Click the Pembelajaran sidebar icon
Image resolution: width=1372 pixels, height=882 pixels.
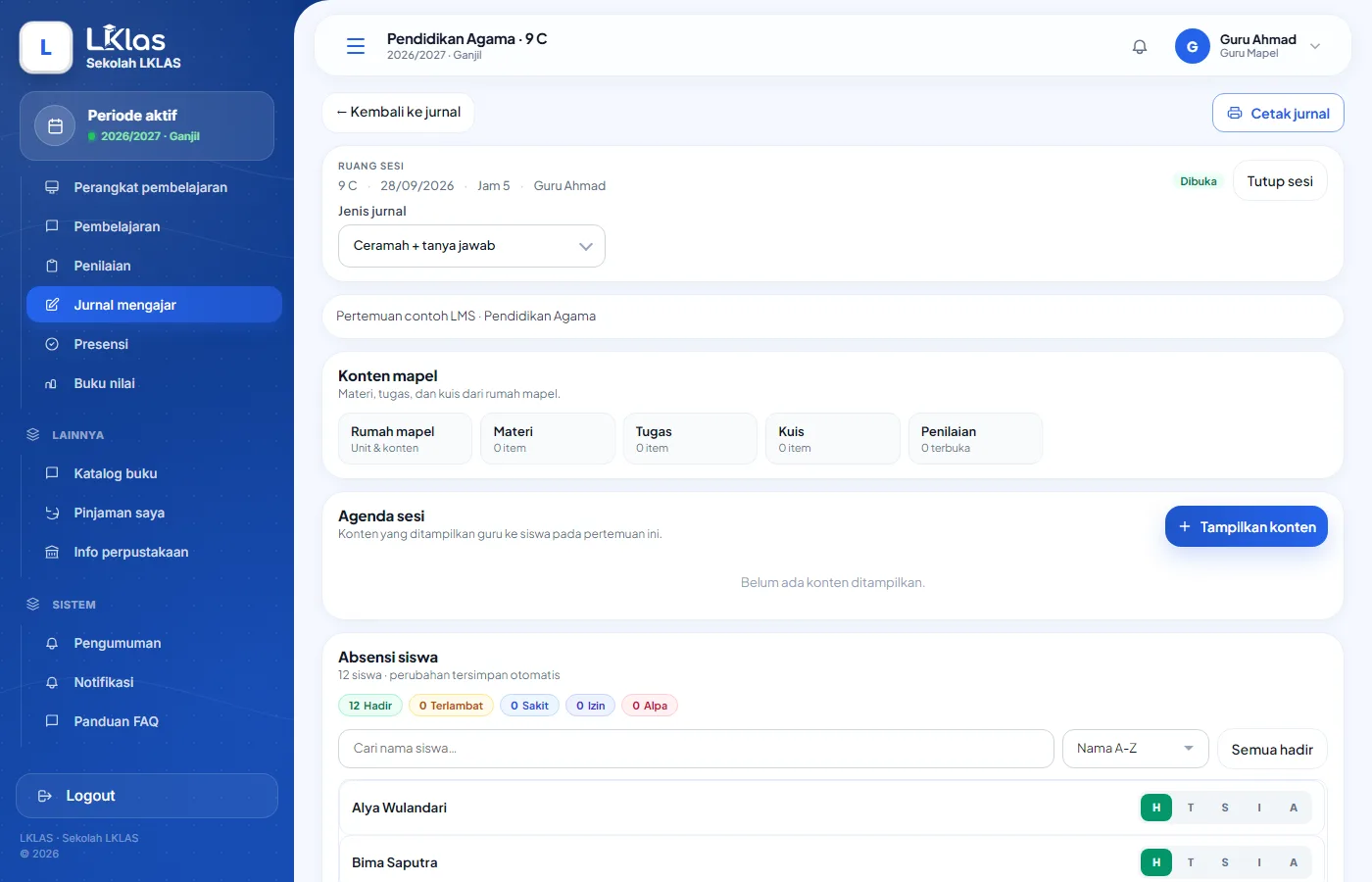tap(52, 226)
